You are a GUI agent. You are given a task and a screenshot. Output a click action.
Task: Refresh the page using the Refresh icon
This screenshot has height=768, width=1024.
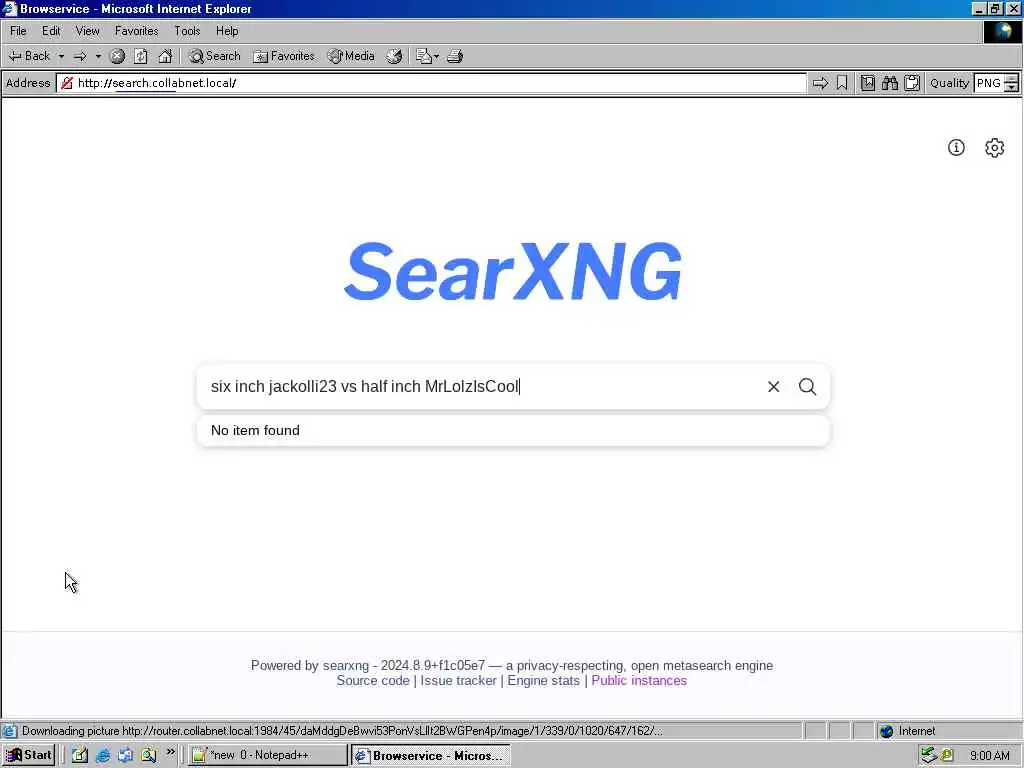tap(141, 56)
